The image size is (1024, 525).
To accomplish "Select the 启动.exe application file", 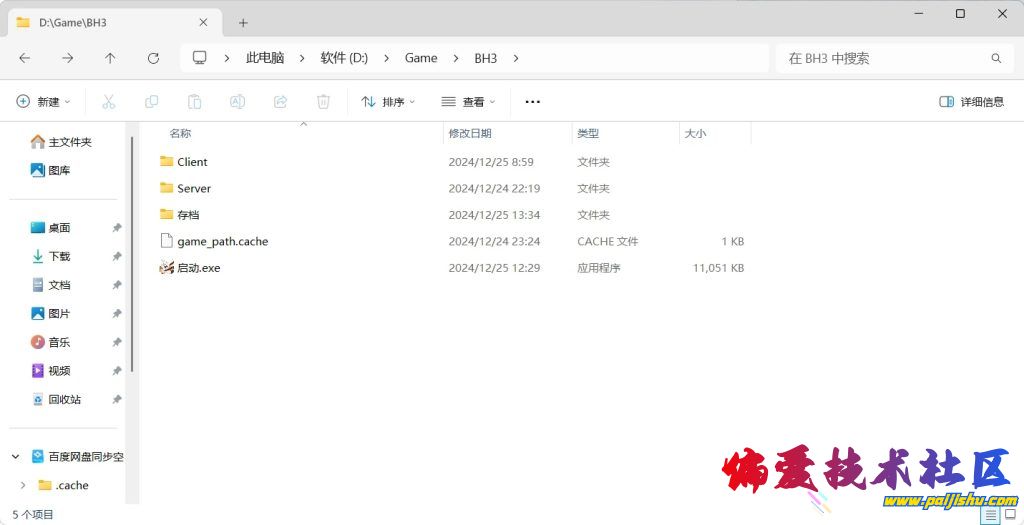I will pyautogui.click(x=198, y=268).
